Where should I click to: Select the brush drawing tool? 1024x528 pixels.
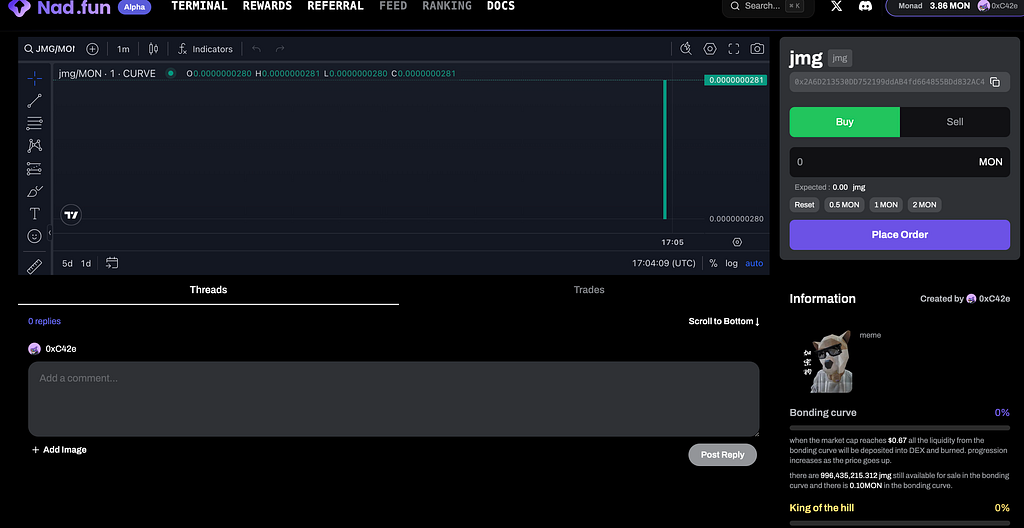[x=35, y=191]
